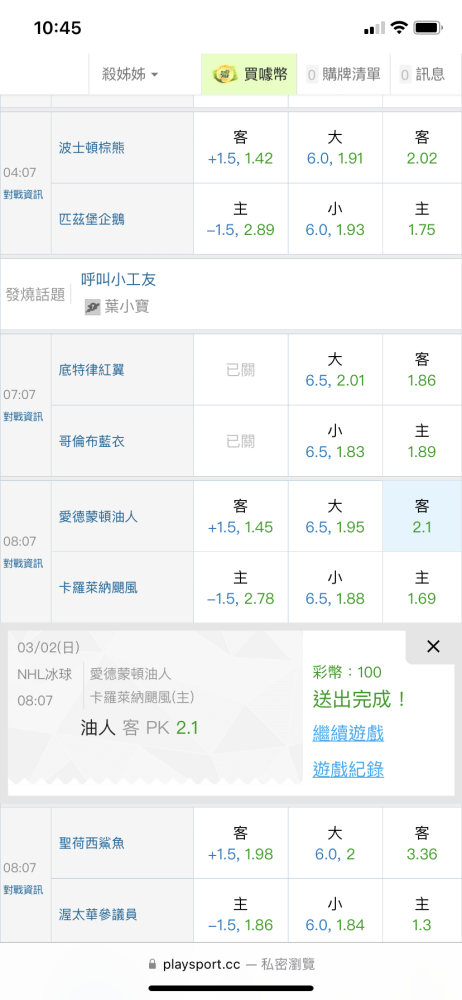This screenshot has width=462, height=1000.
Task: Open the 殺姊姊 account dropdown
Action: tap(130, 75)
